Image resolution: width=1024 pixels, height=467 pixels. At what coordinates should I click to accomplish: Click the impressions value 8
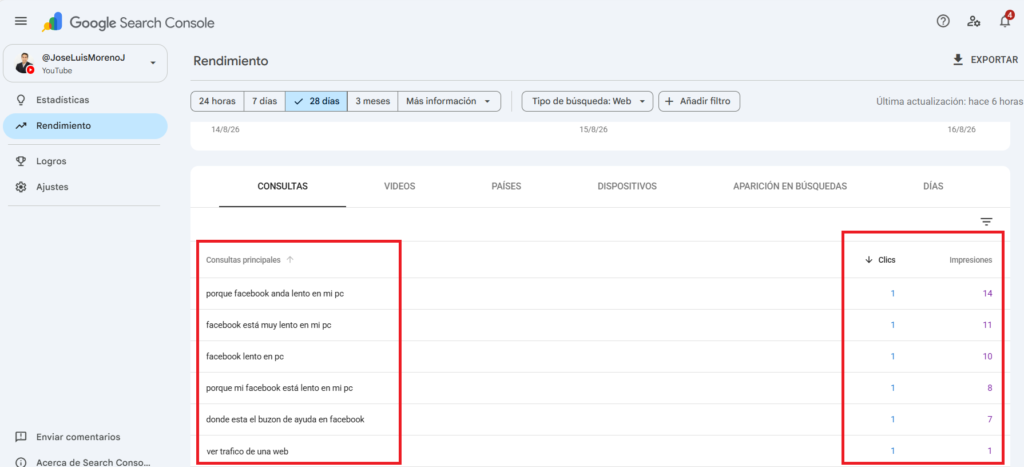tap(990, 388)
